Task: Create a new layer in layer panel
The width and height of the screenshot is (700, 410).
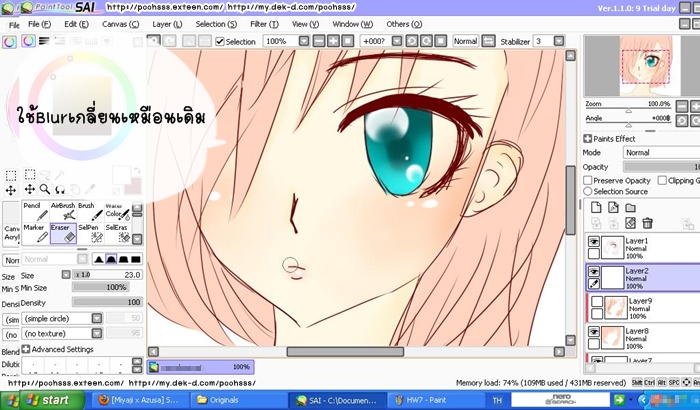Action: (596, 207)
